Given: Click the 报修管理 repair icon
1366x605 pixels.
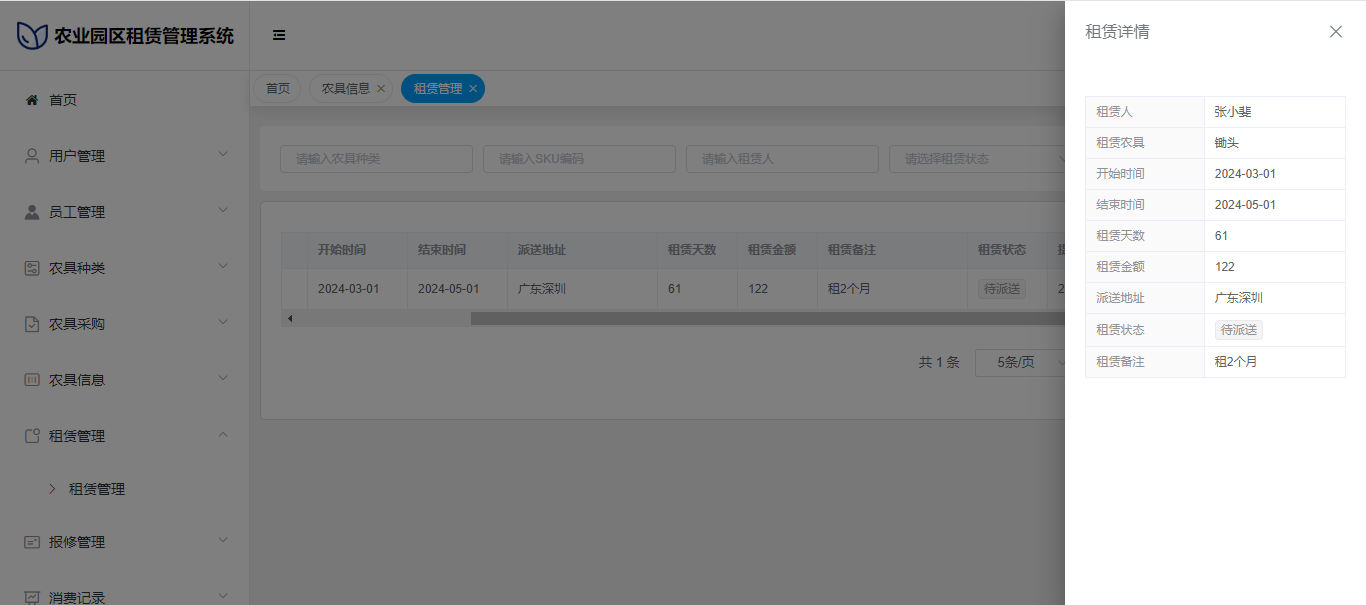Looking at the screenshot, I should 32,542.
